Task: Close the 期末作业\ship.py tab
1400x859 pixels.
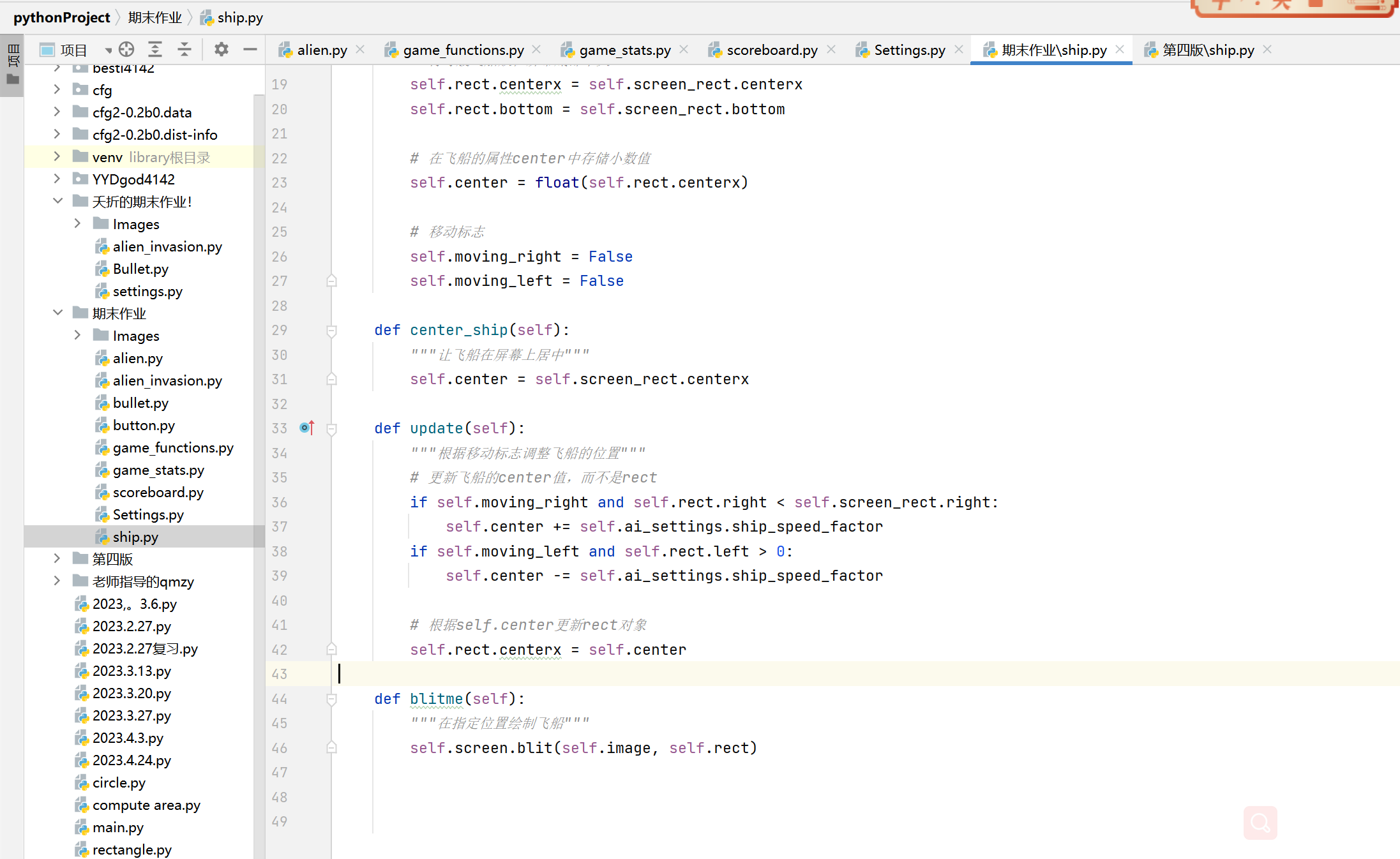Action: click(x=1120, y=49)
